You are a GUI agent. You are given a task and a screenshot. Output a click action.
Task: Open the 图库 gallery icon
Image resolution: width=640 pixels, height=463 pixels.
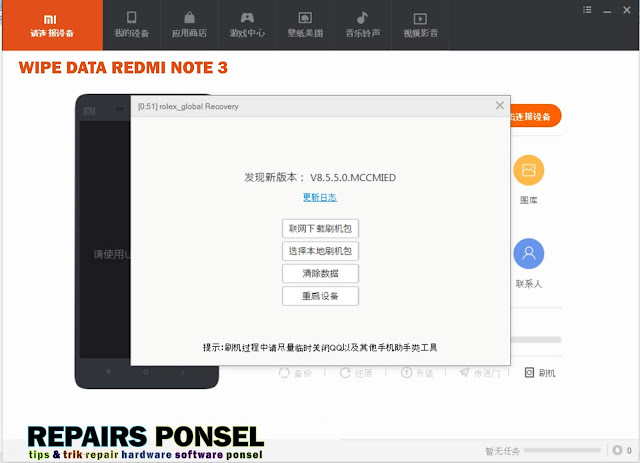529,170
